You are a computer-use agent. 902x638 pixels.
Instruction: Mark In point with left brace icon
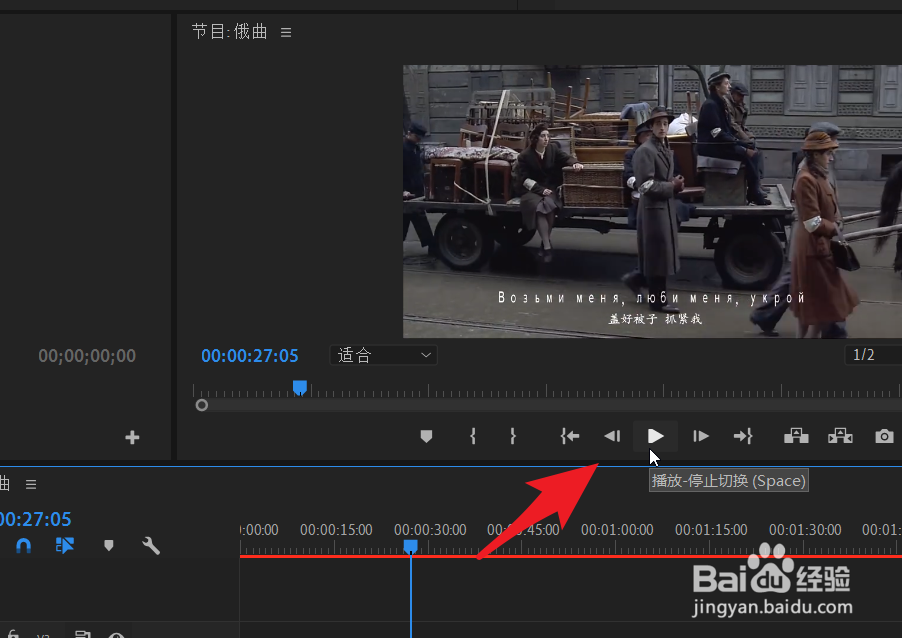(473, 436)
